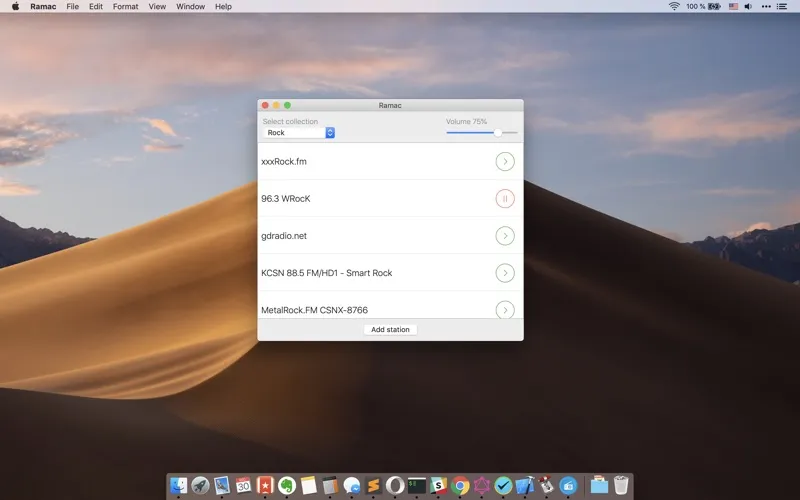800x500 pixels.
Task: Open the Format menu
Action: tap(126, 7)
